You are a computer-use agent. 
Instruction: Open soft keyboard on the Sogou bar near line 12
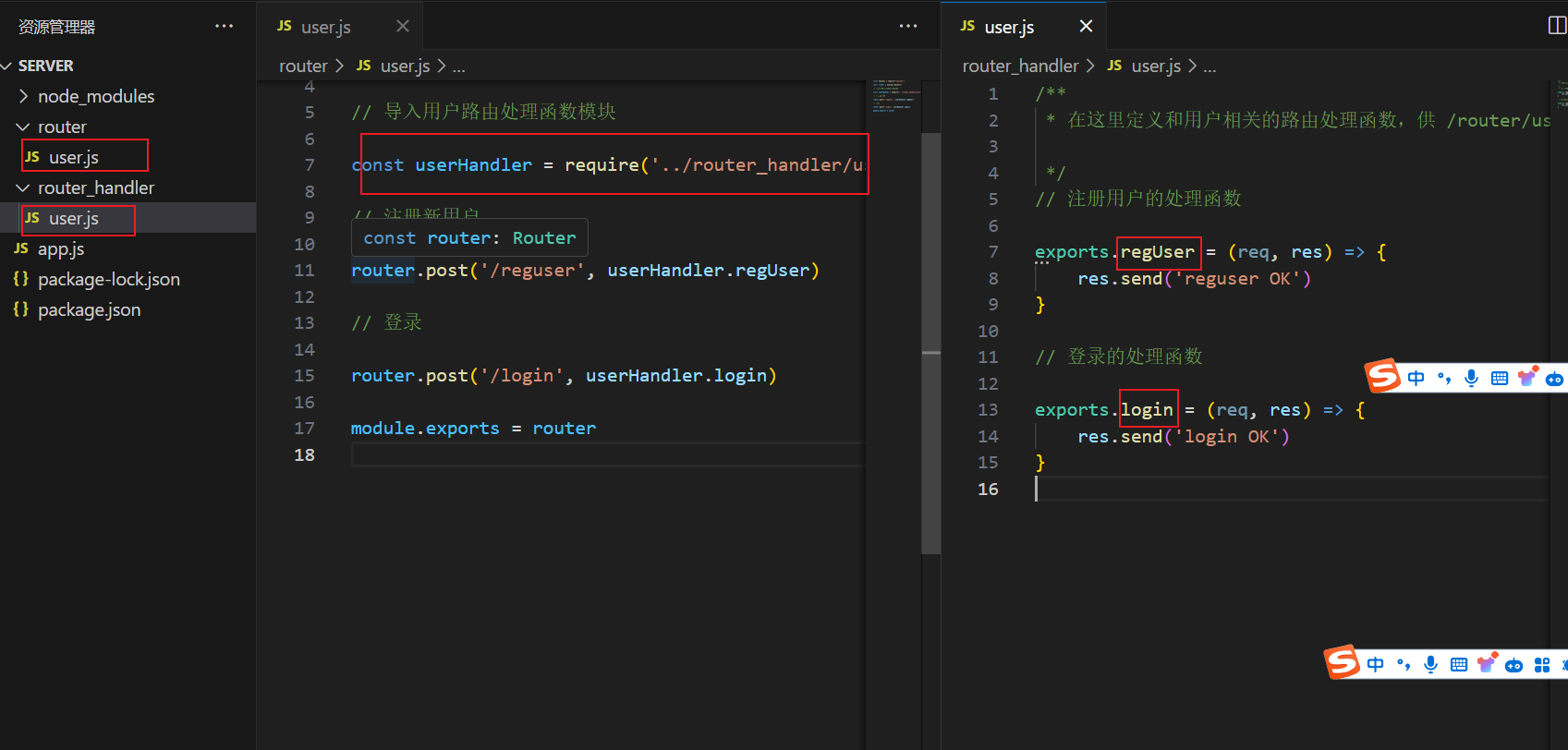coord(1500,378)
